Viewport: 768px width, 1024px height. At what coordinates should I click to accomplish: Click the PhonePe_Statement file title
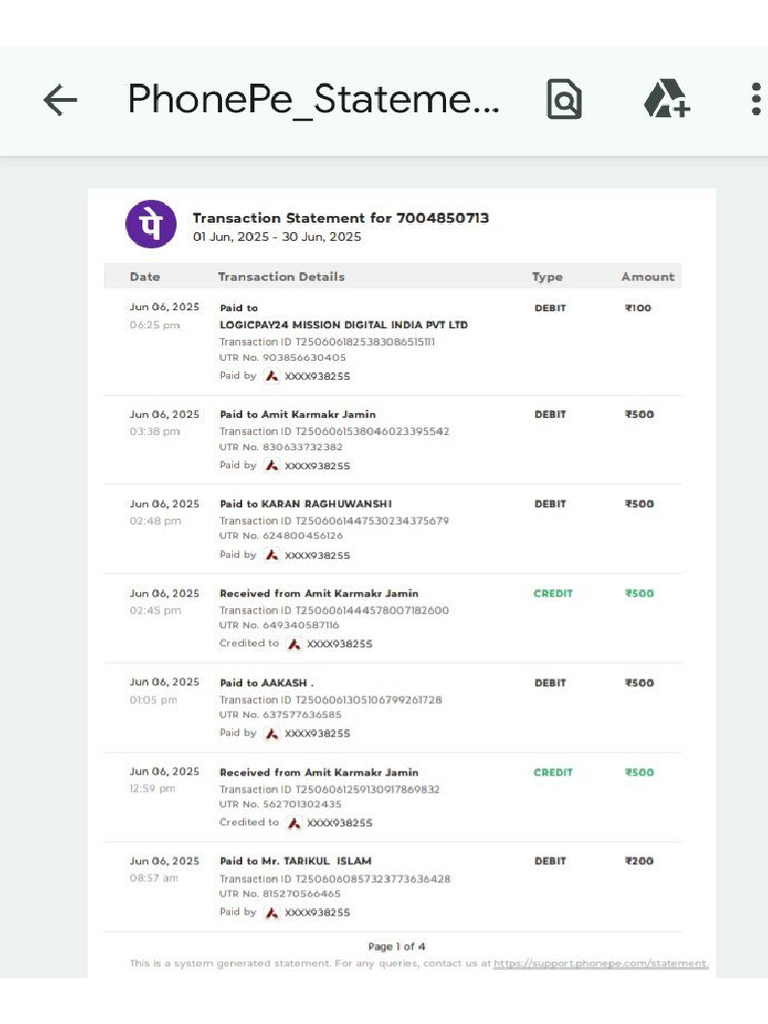point(313,100)
